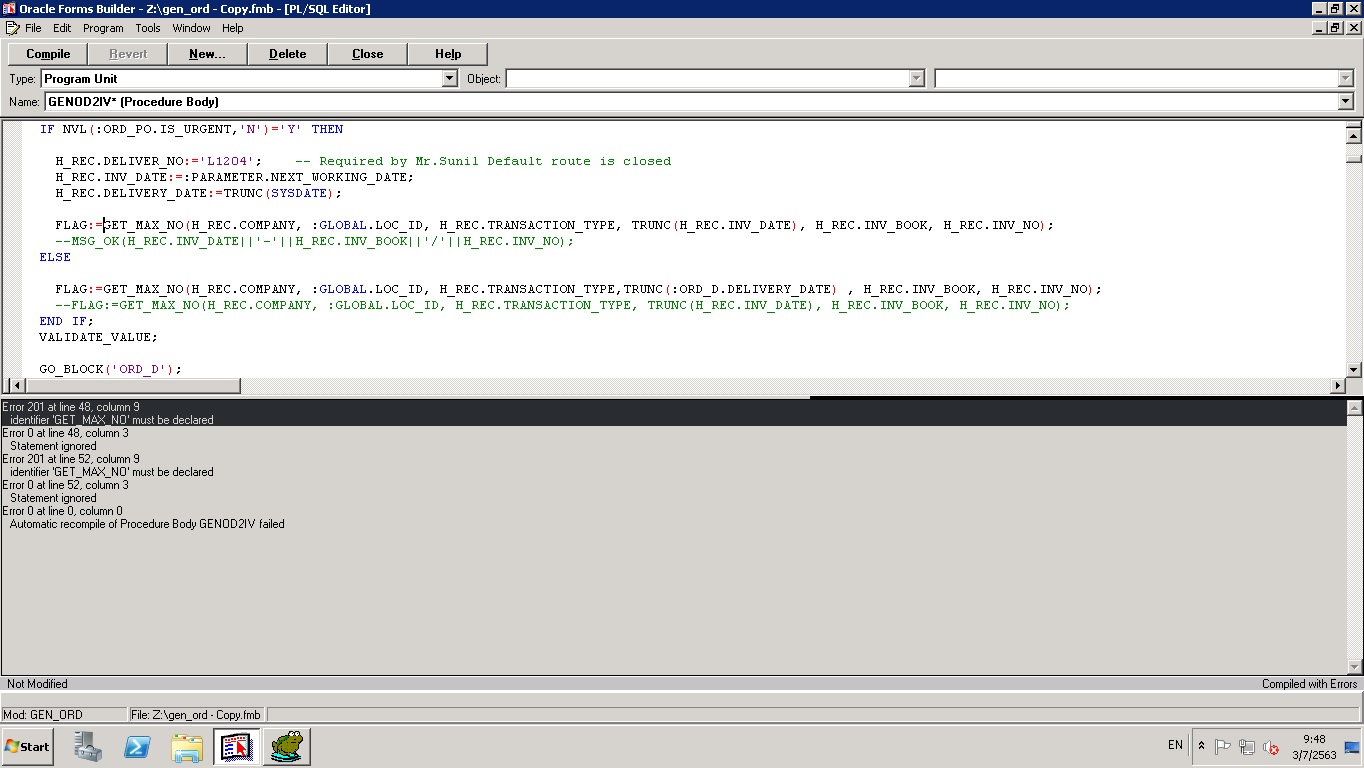Screen dimensions: 1364x768
Task: Open Server Manager from the taskbar
Action: 88,746
